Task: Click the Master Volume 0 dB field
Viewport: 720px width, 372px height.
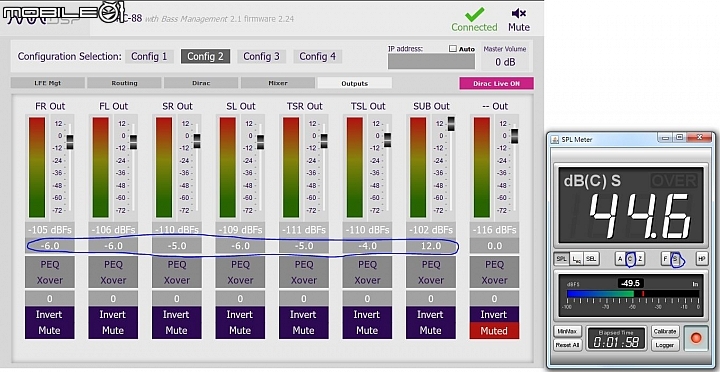Action: [505, 62]
